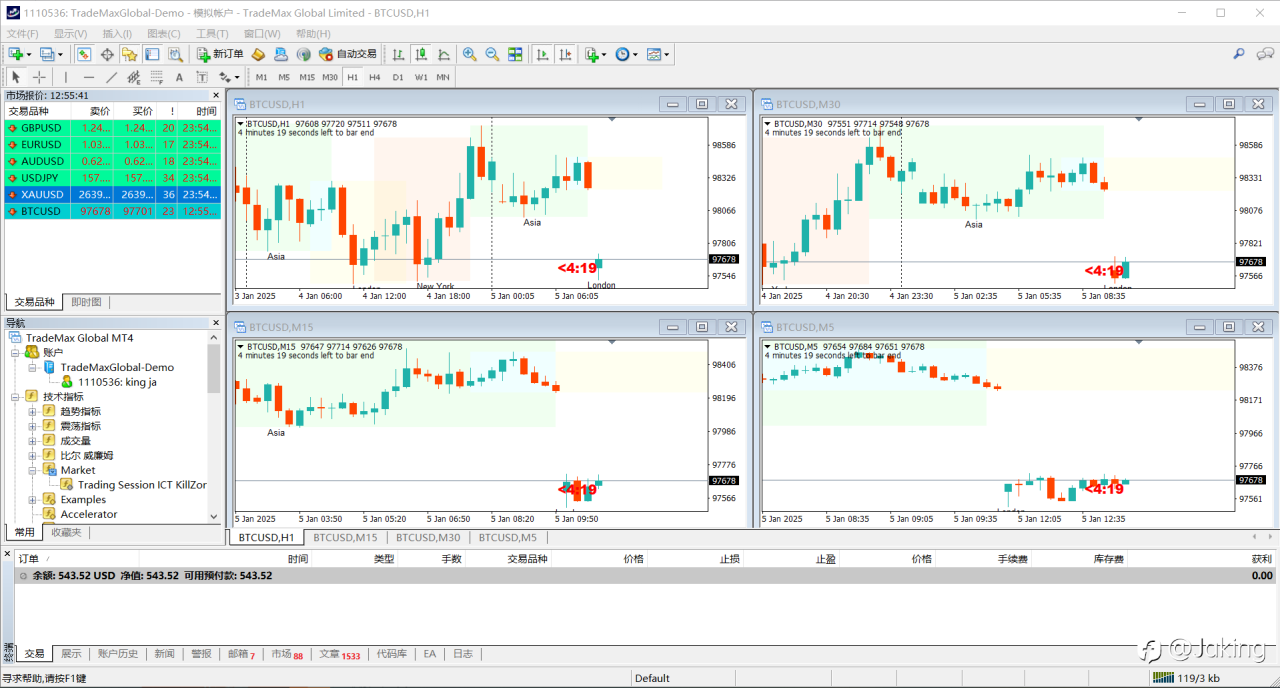
Task: Open the 账户历史 terminal tab
Action: [x=118, y=653]
